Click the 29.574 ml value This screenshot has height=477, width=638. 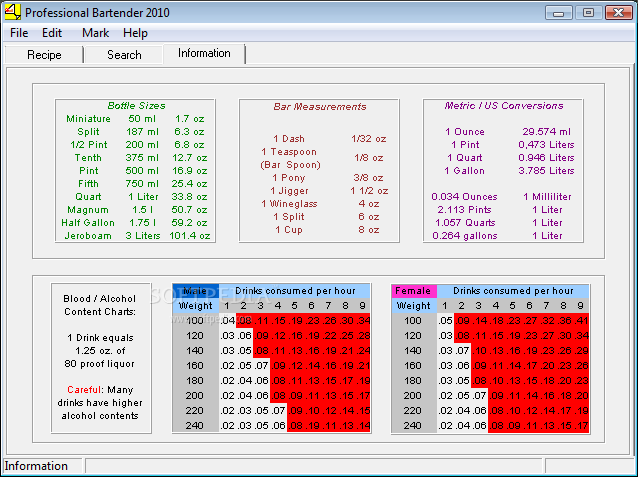coord(546,132)
